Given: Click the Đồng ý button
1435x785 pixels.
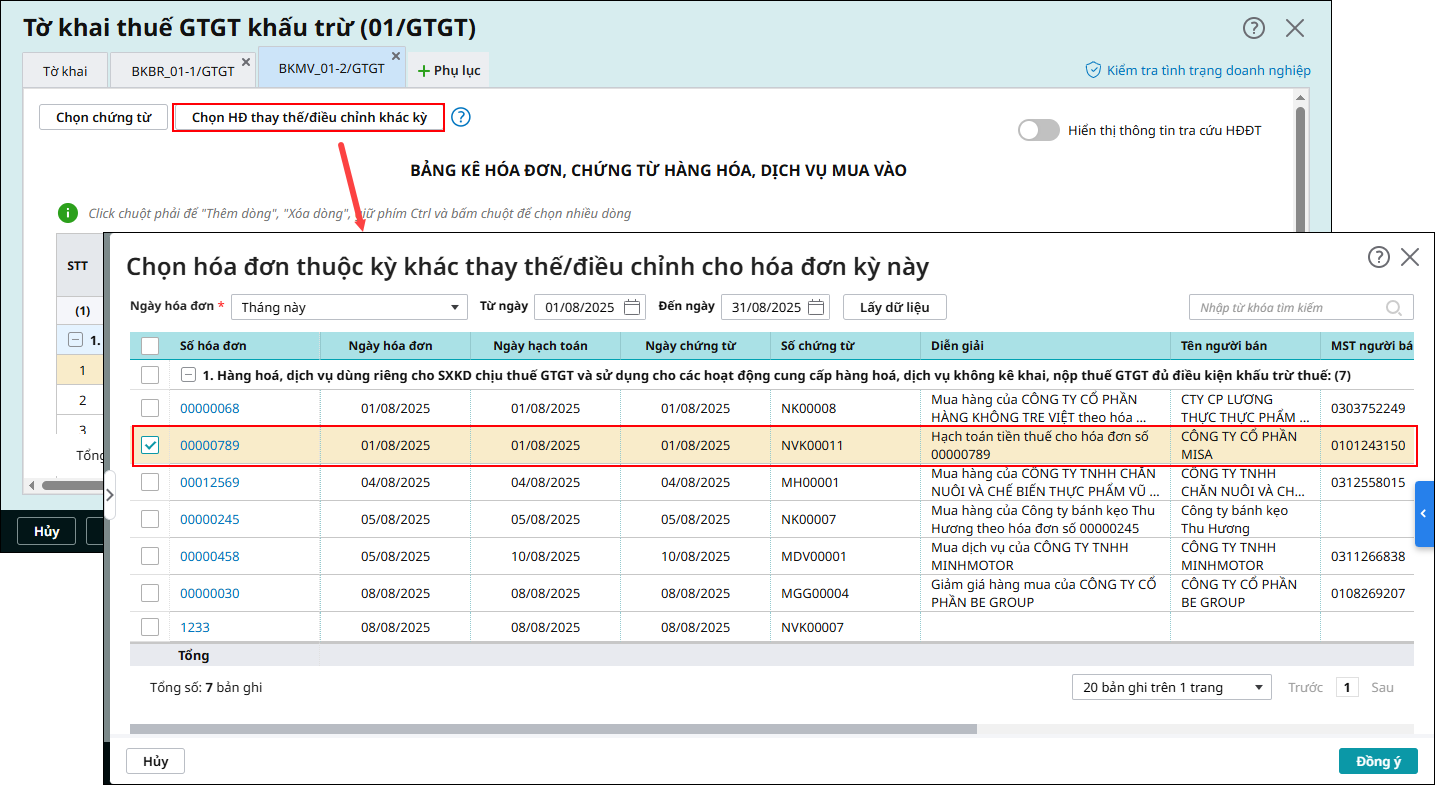Looking at the screenshot, I should point(1377,761).
